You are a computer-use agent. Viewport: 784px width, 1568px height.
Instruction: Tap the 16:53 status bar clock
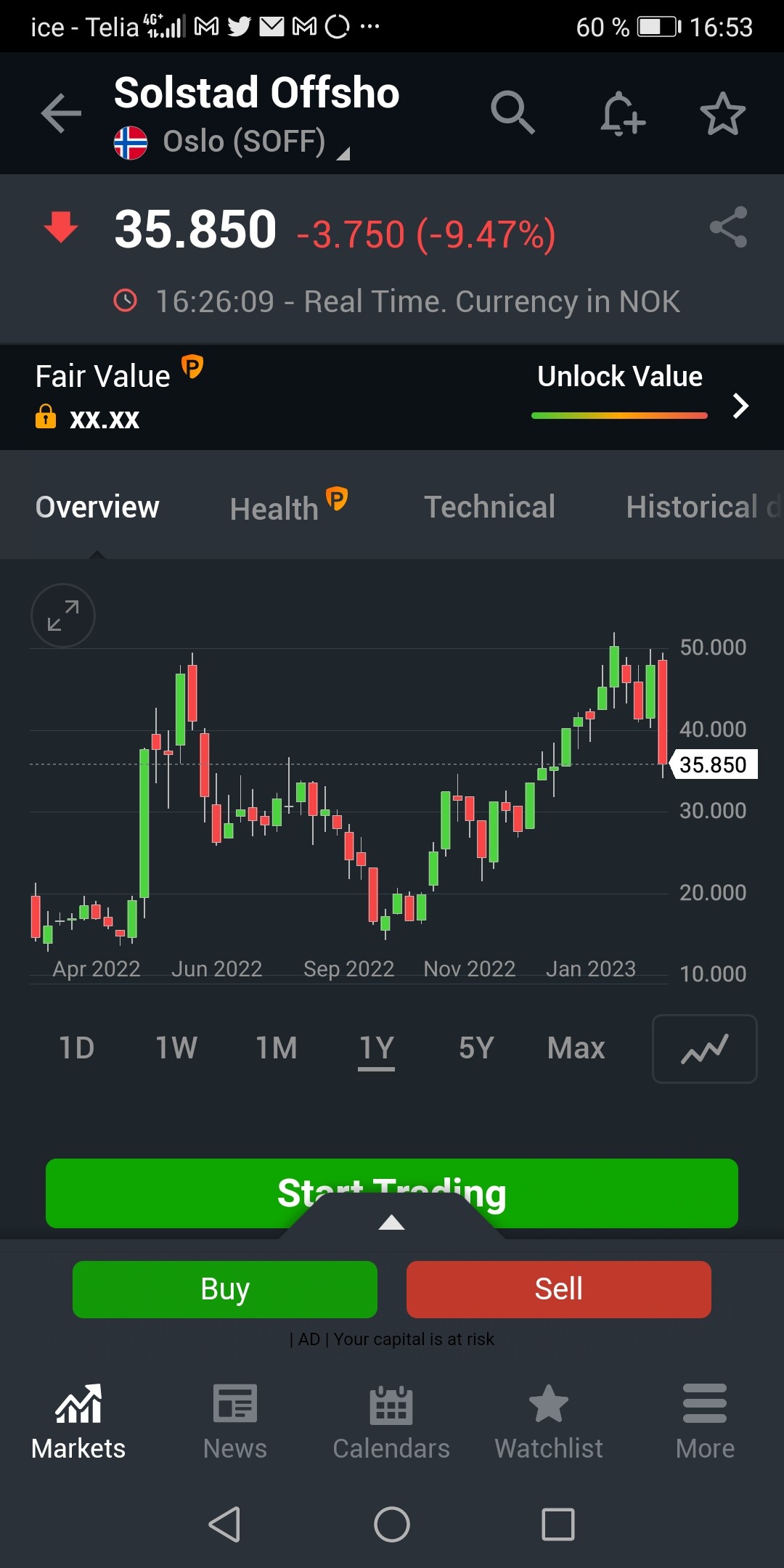click(x=721, y=28)
